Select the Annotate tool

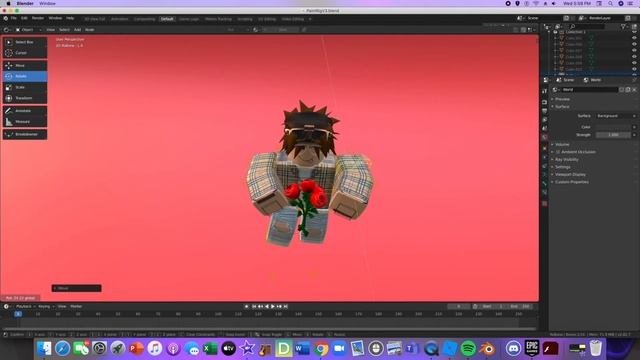[x=25, y=111]
